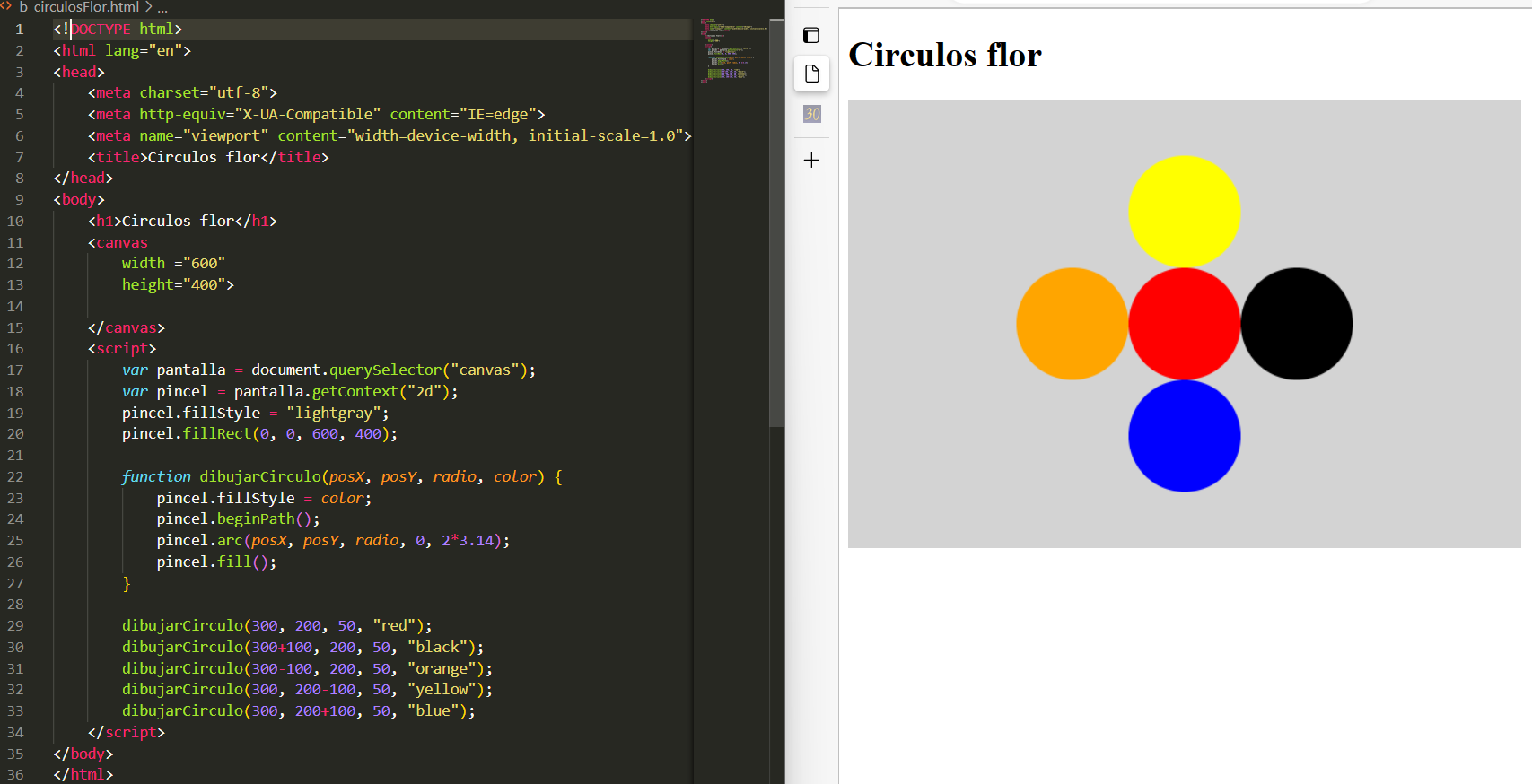Open the breadcrumb ellipsis symbol menu

(162, 7)
